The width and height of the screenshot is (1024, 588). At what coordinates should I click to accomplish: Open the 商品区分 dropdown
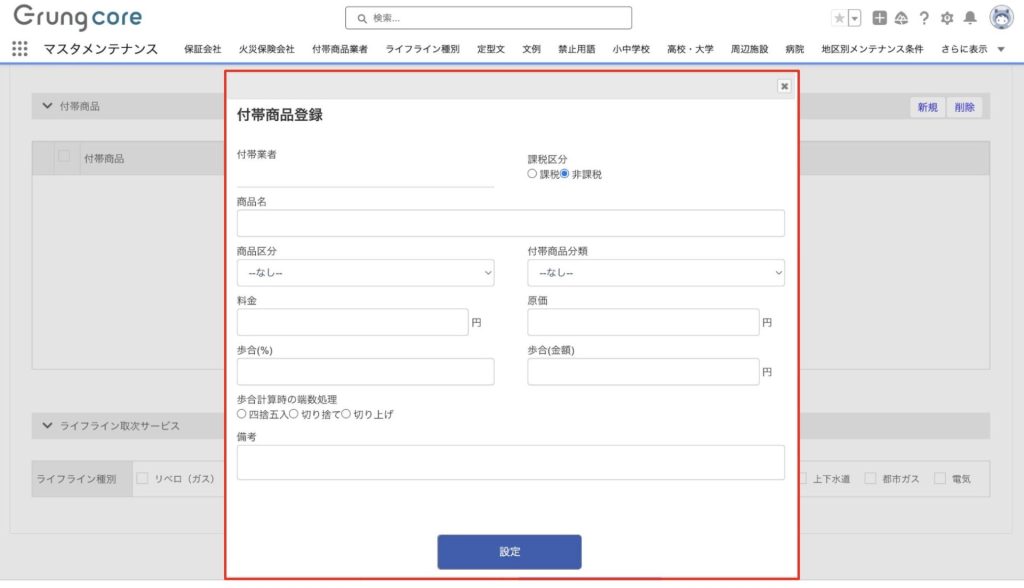365,272
